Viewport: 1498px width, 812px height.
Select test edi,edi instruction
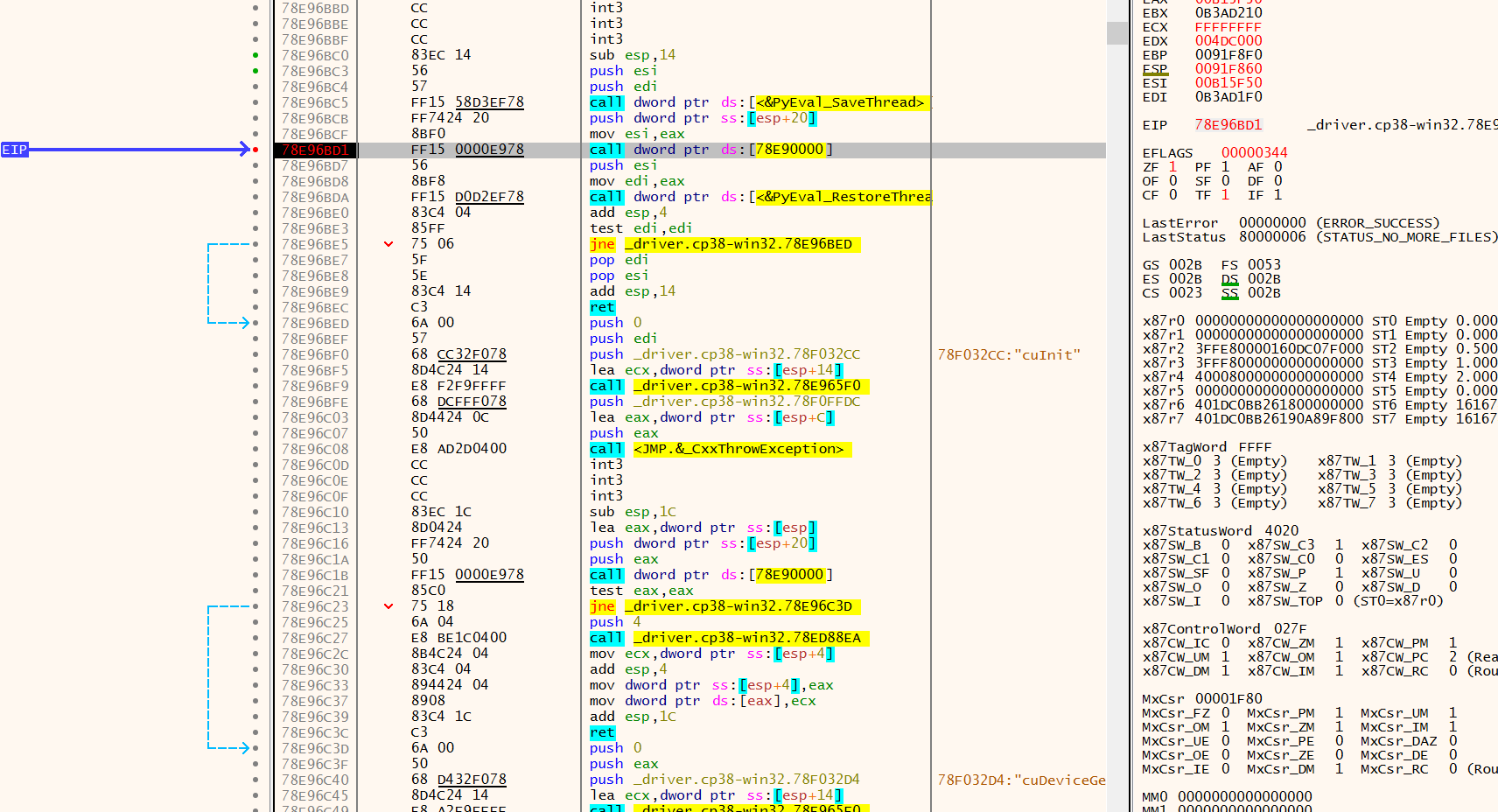tap(641, 228)
